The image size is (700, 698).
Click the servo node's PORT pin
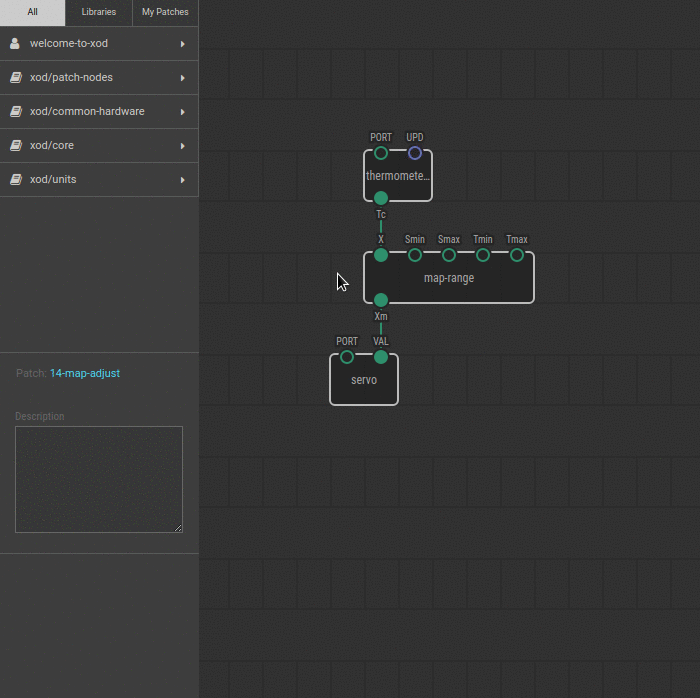[x=347, y=357]
